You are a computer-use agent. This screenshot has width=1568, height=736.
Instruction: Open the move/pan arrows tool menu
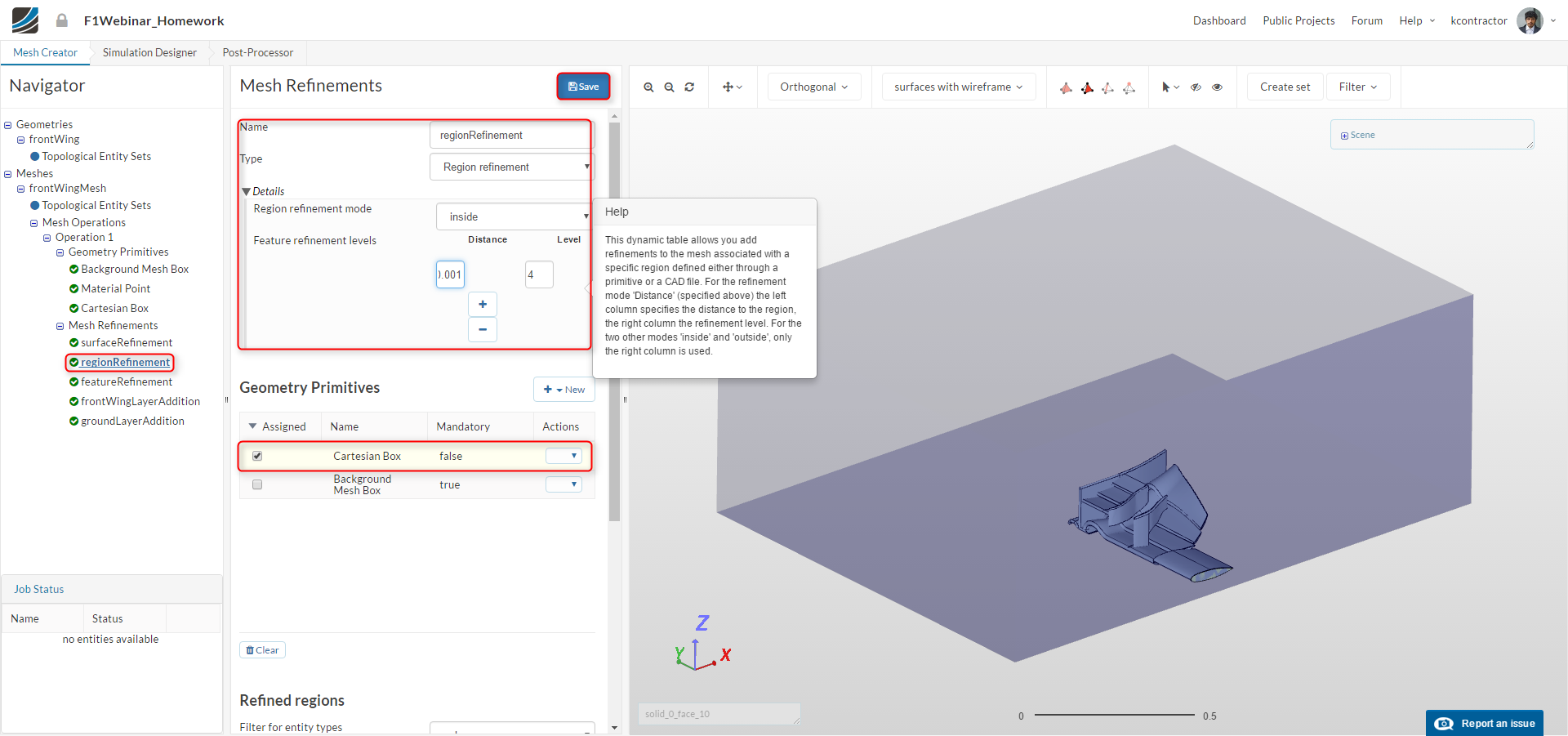(732, 87)
